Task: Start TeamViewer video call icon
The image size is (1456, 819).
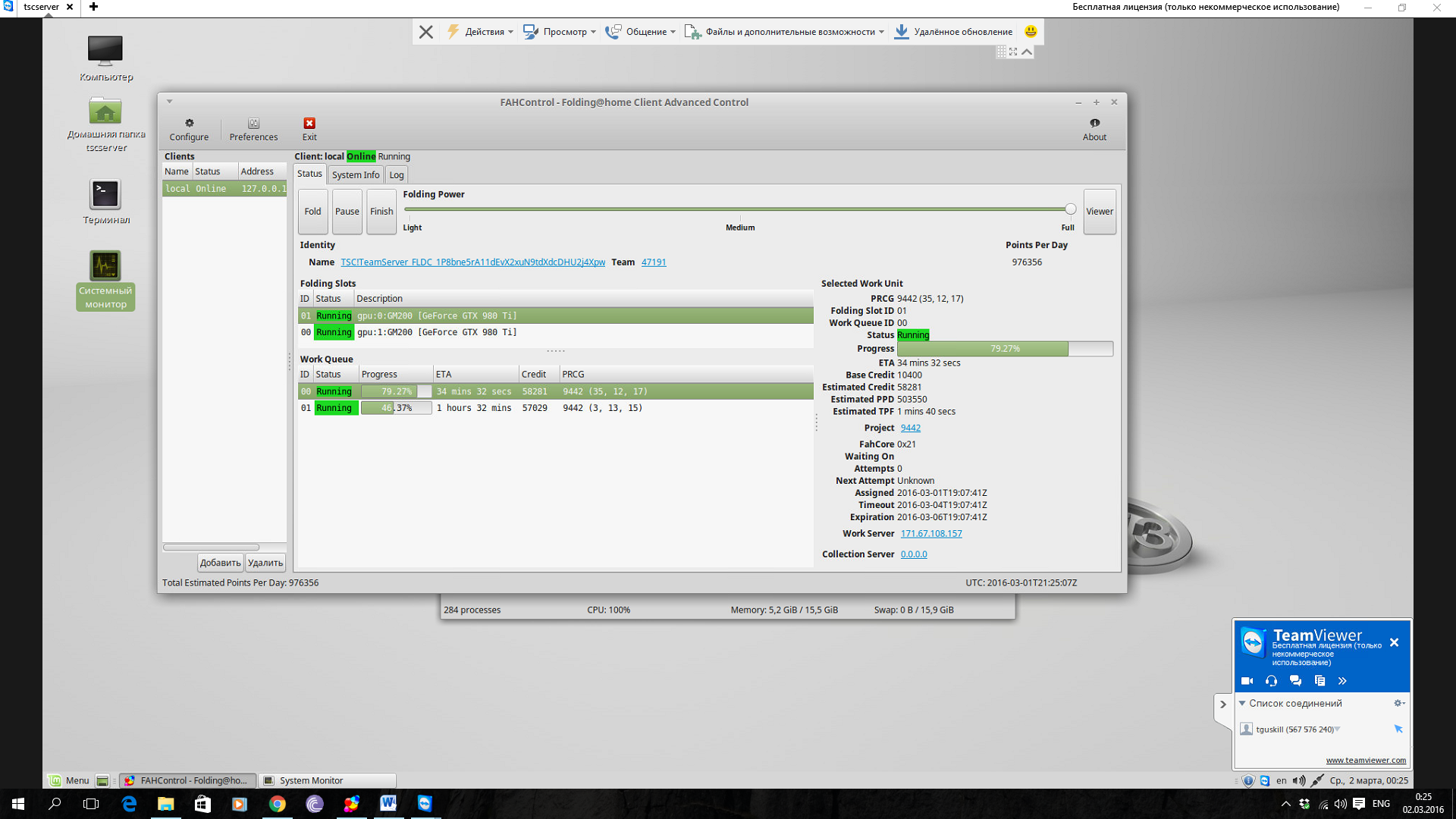Action: click(1247, 681)
